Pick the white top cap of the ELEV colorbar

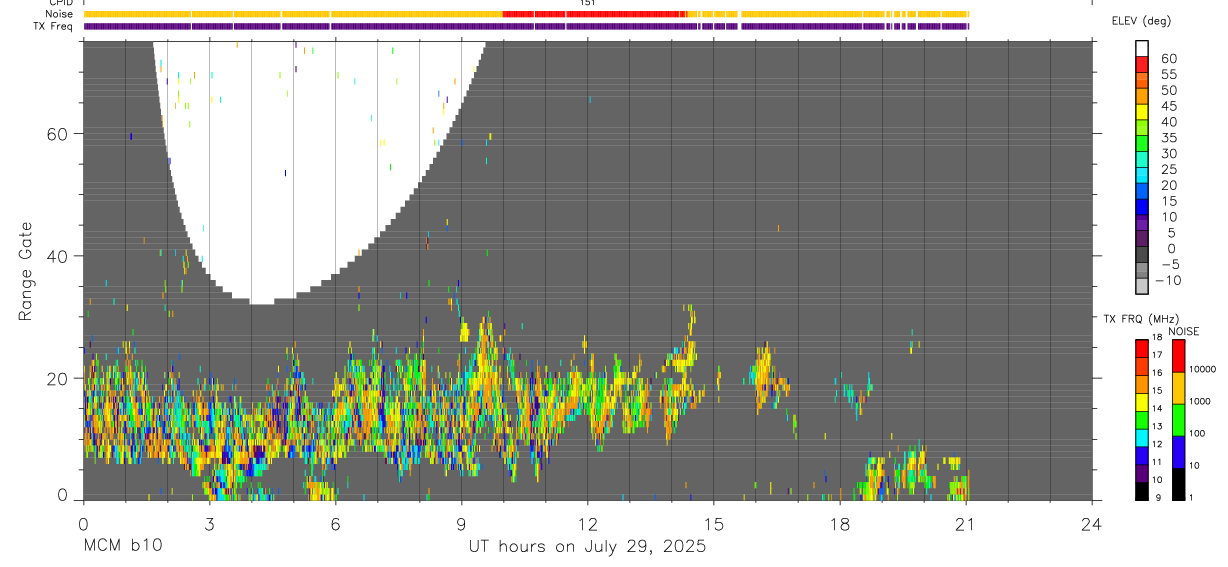(x=1142, y=48)
